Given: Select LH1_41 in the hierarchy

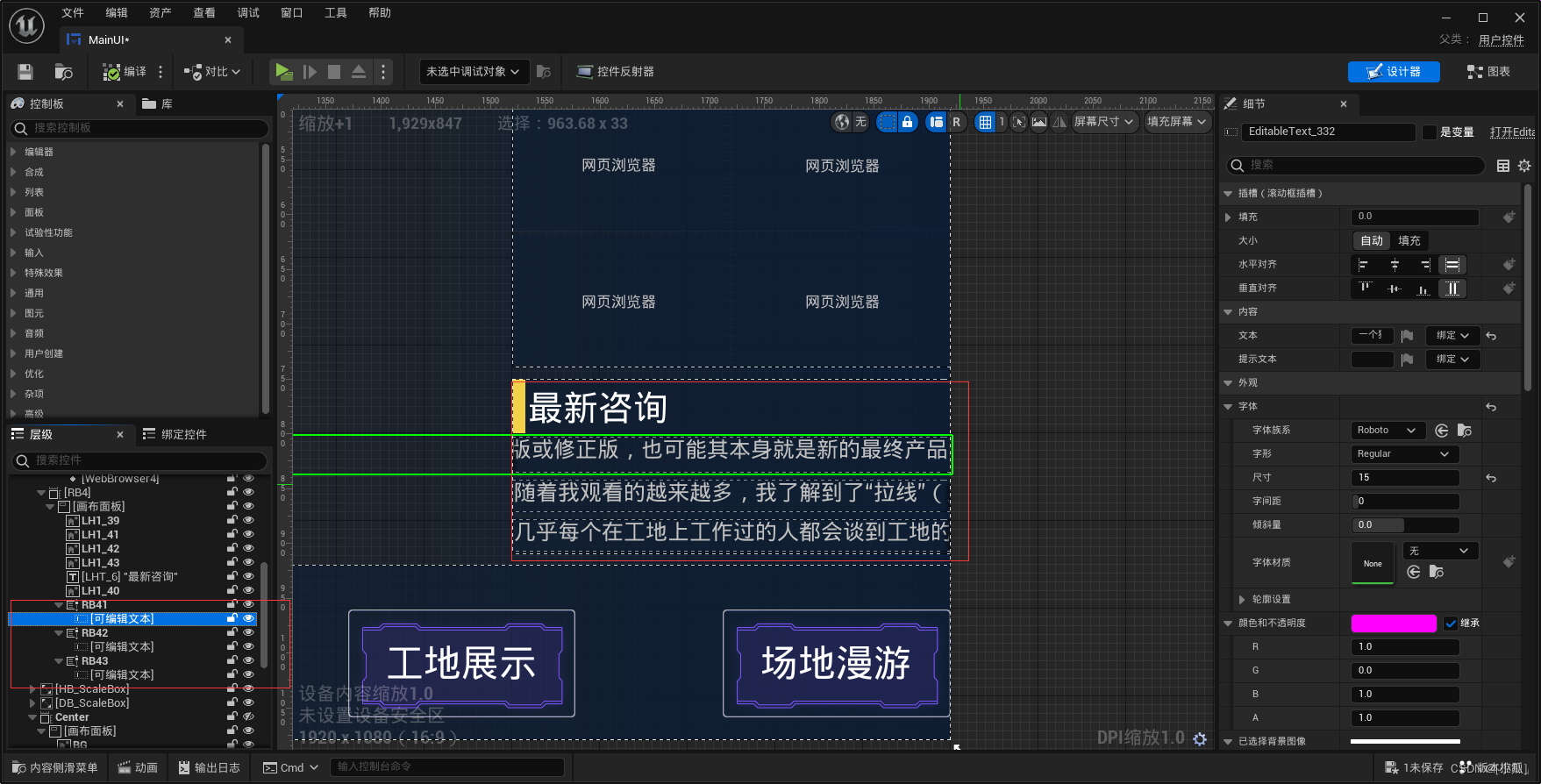Looking at the screenshot, I should [x=100, y=535].
